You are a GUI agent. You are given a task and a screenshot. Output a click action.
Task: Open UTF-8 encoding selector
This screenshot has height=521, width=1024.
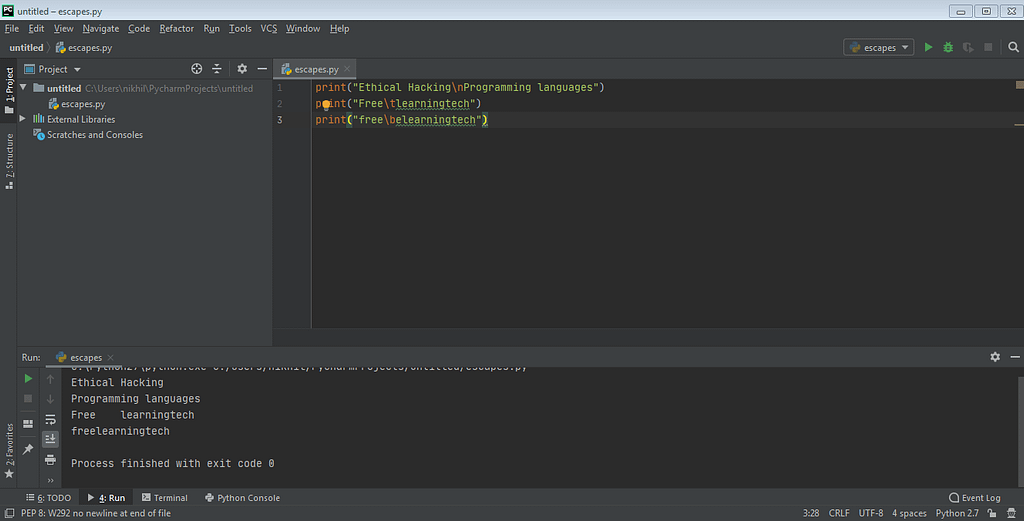871,513
